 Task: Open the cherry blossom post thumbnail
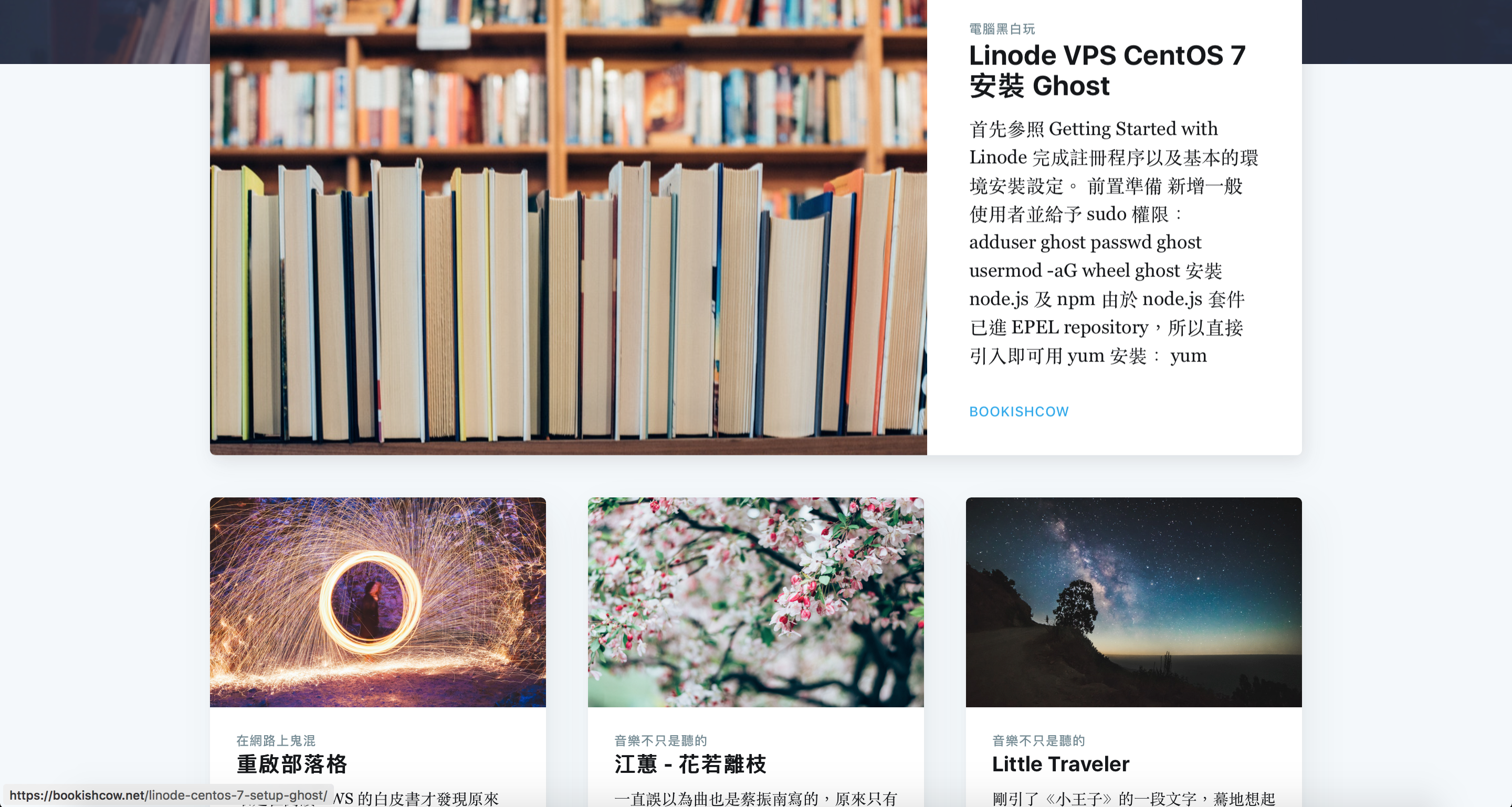tap(756, 602)
